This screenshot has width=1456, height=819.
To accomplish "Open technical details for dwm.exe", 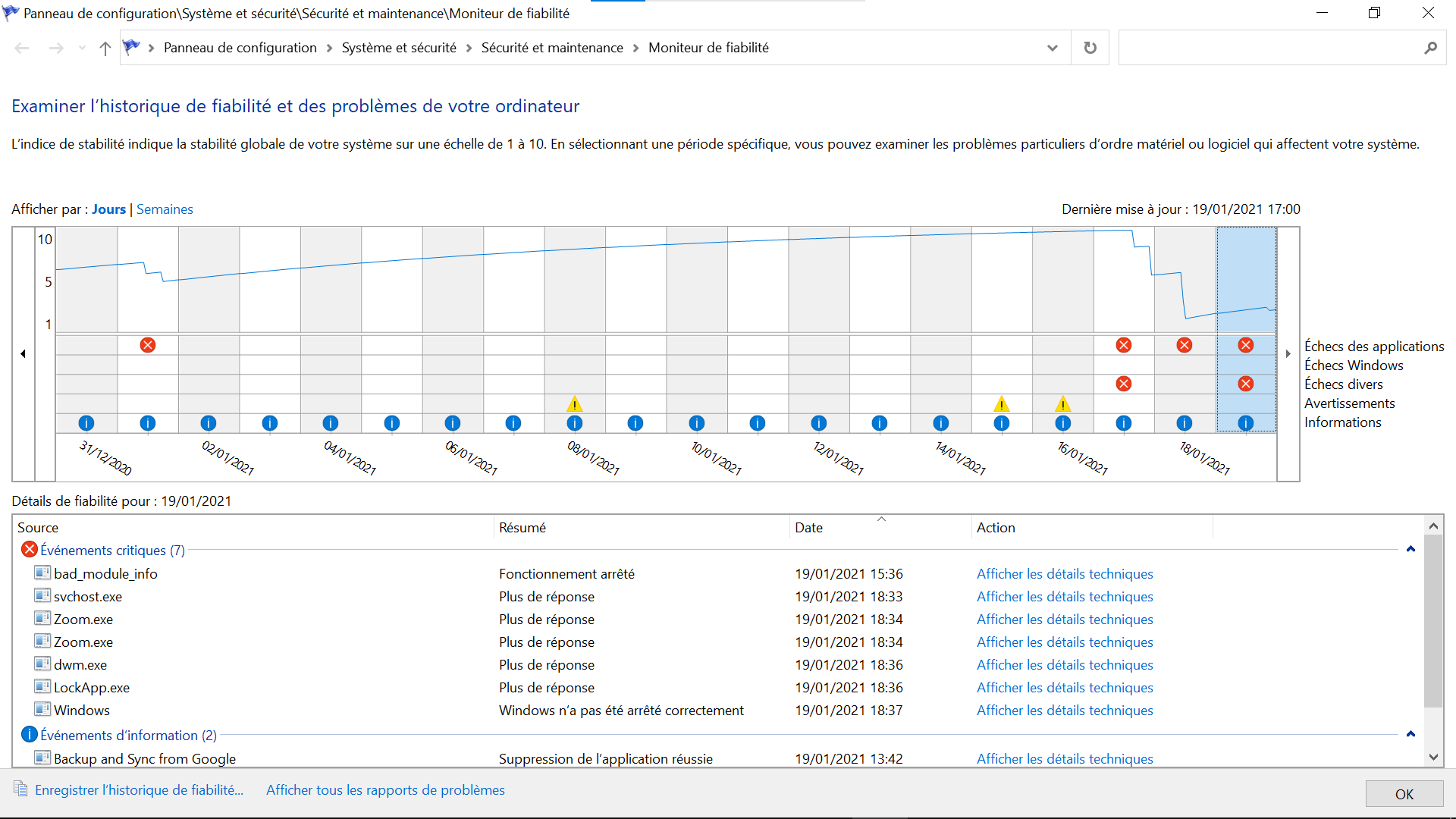I will click(1065, 665).
